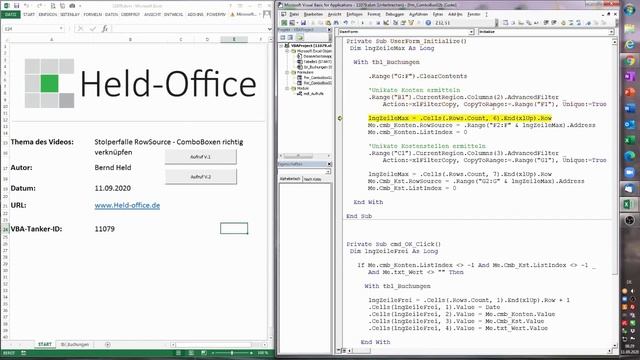Click the Chrome icon in the taskbar

point(630,61)
